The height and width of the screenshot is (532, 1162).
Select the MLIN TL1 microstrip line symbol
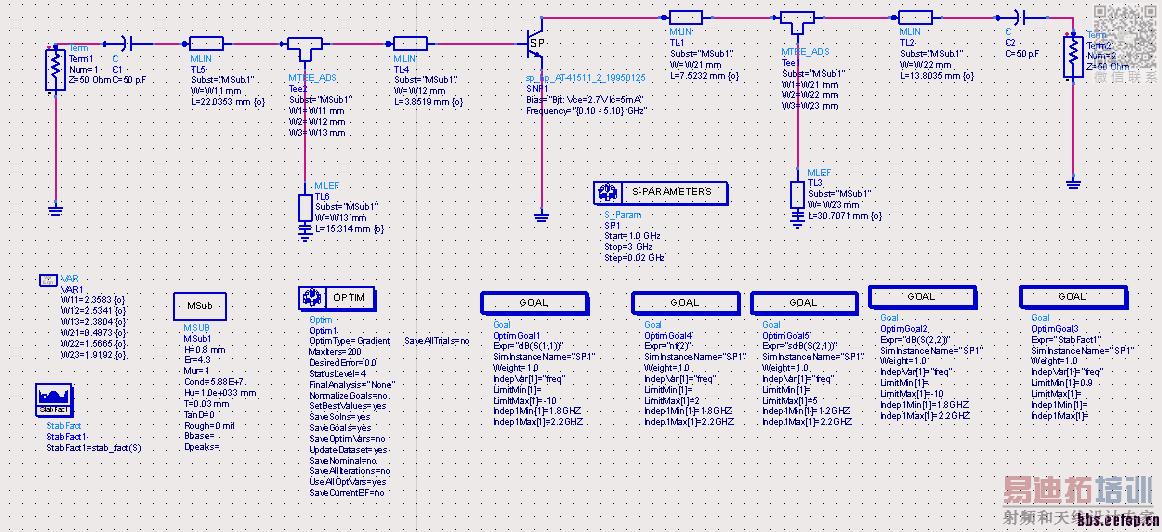click(x=685, y=18)
